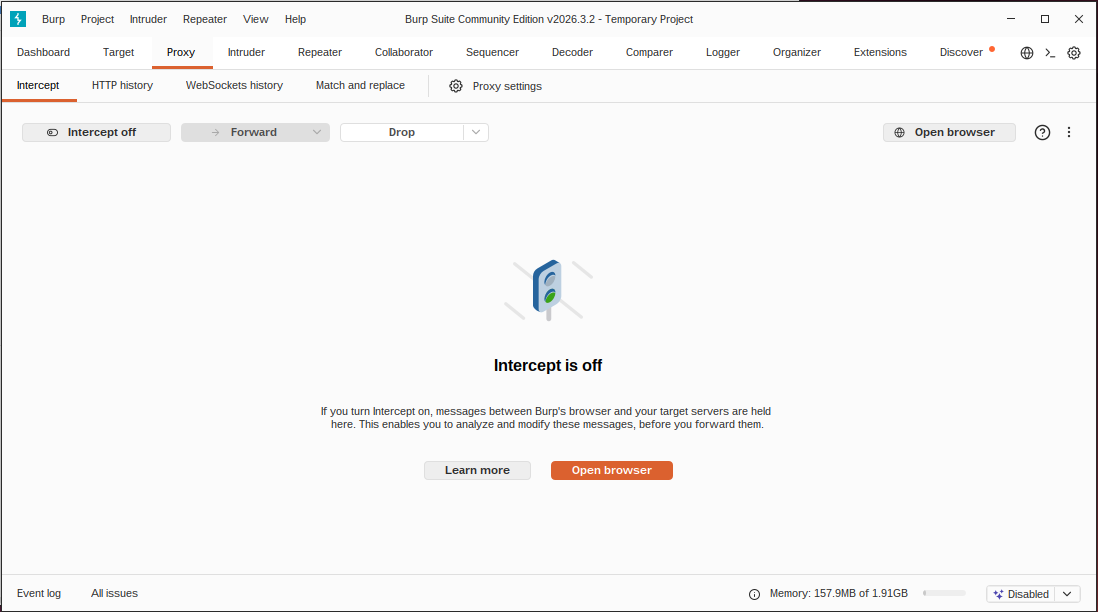Open the Repeater menu in menu bar
The width and height of the screenshot is (1098, 612).
coord(204,20)
